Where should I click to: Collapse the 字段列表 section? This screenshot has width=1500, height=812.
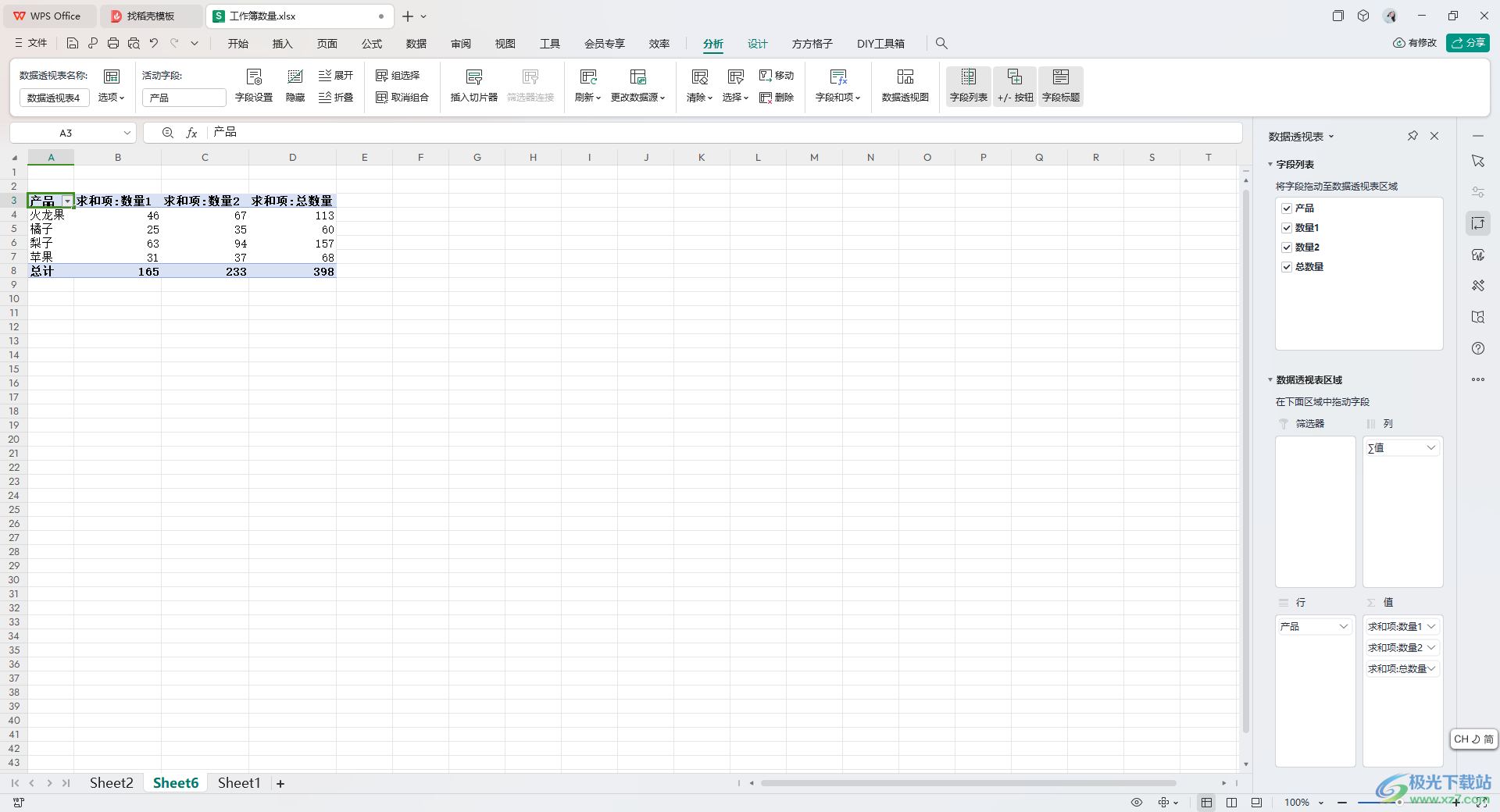[x=1270, y=165]
